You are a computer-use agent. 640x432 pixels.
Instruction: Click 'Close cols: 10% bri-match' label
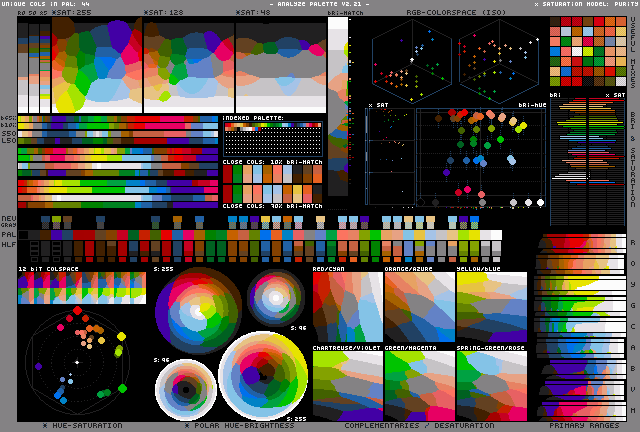pyautogui.click(x=272, y=162)
